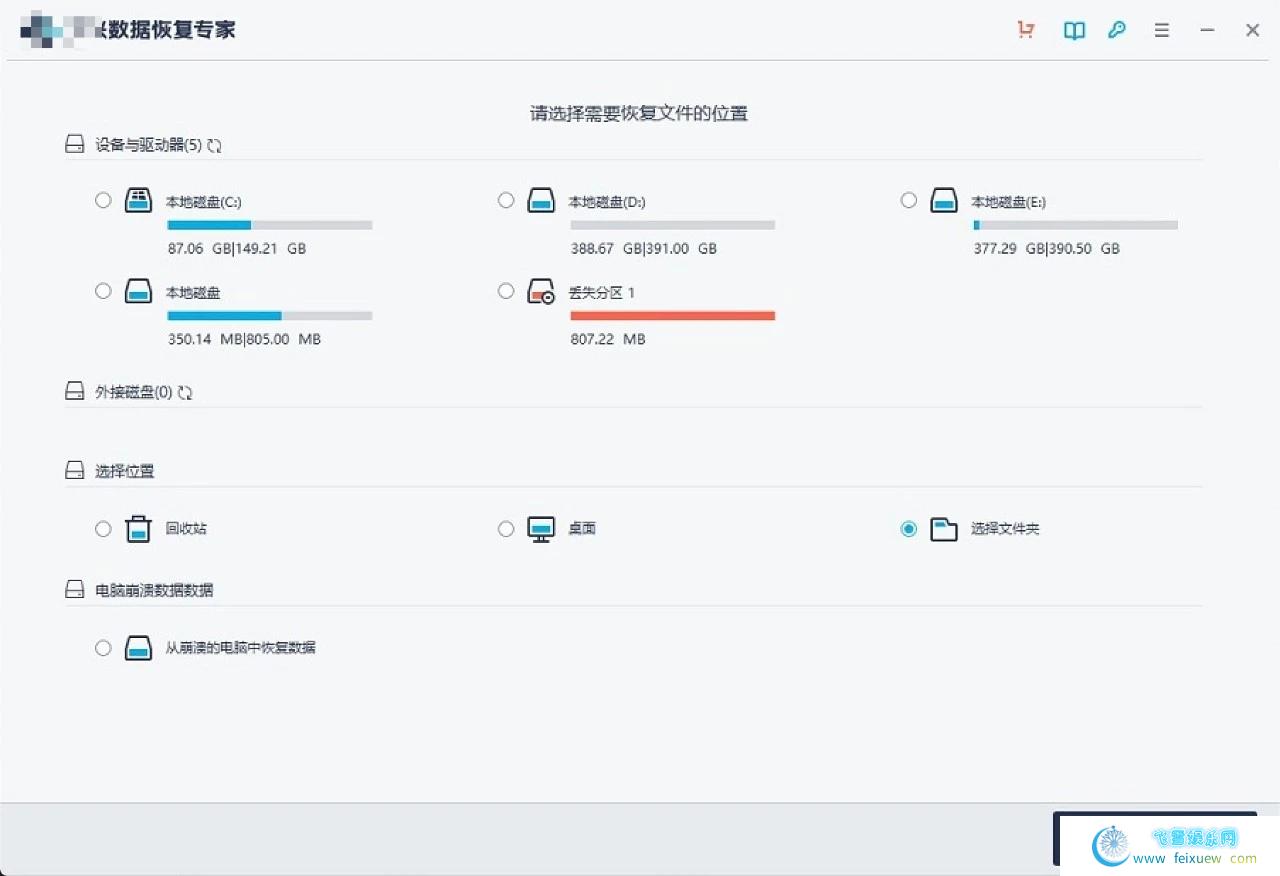Select the 本地磁盘(C:) radio button

103,200
